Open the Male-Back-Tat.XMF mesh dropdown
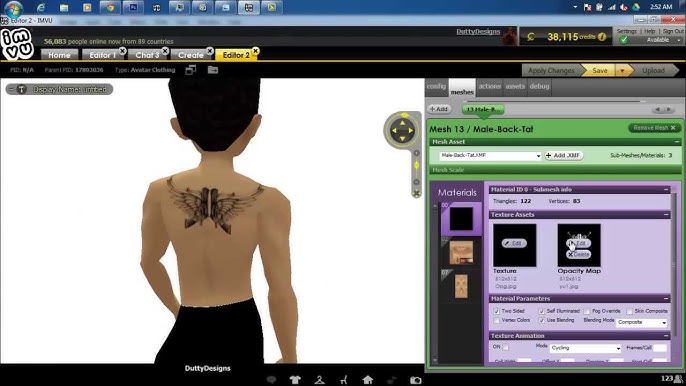This screenshot has width=686, height=386. coord(490,155)
